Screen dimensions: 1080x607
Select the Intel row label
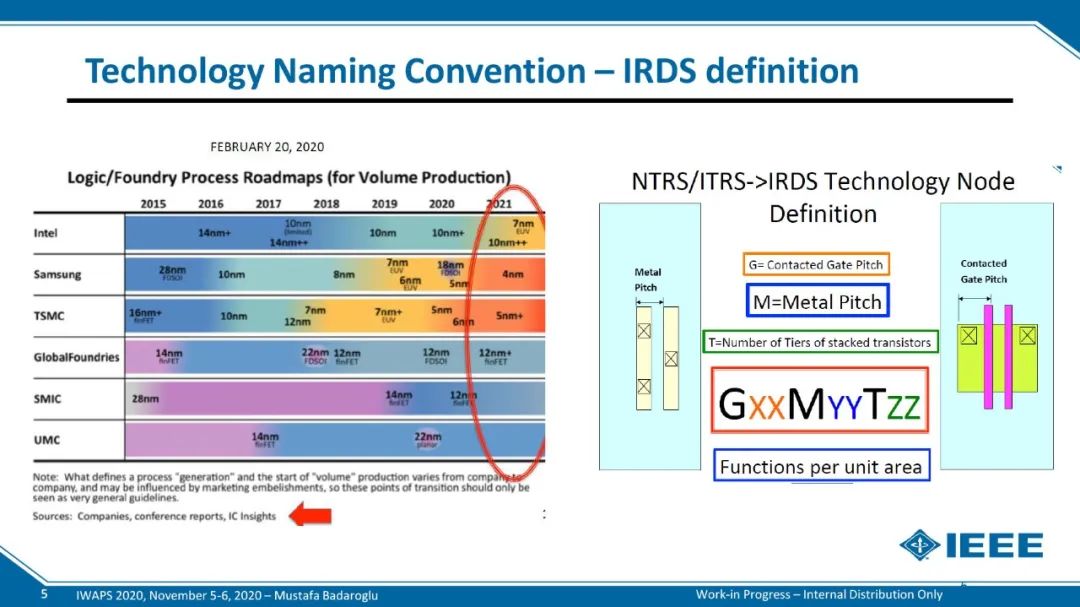[x=45, y=233]
